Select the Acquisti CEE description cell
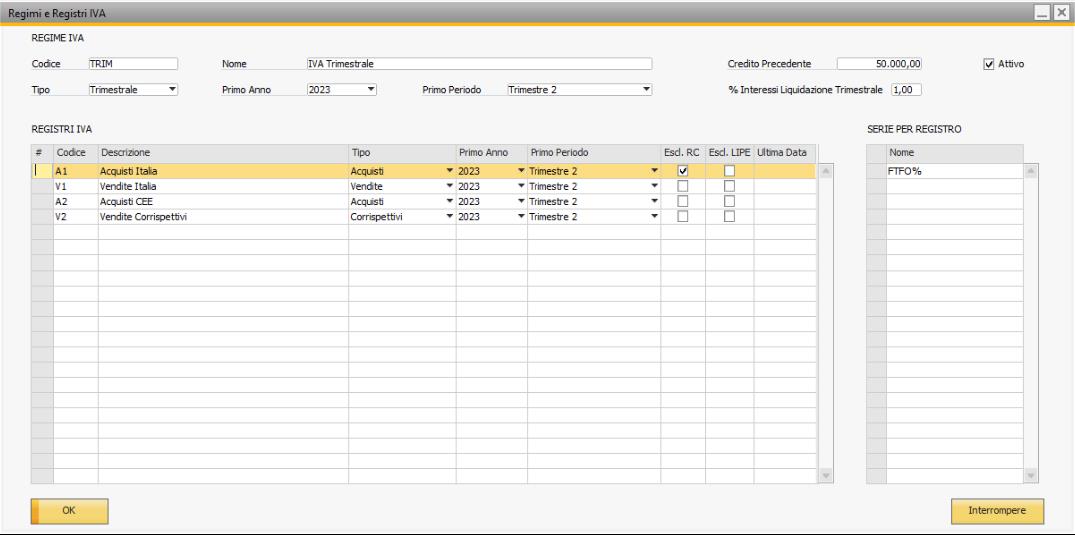 tap(224, 201)
